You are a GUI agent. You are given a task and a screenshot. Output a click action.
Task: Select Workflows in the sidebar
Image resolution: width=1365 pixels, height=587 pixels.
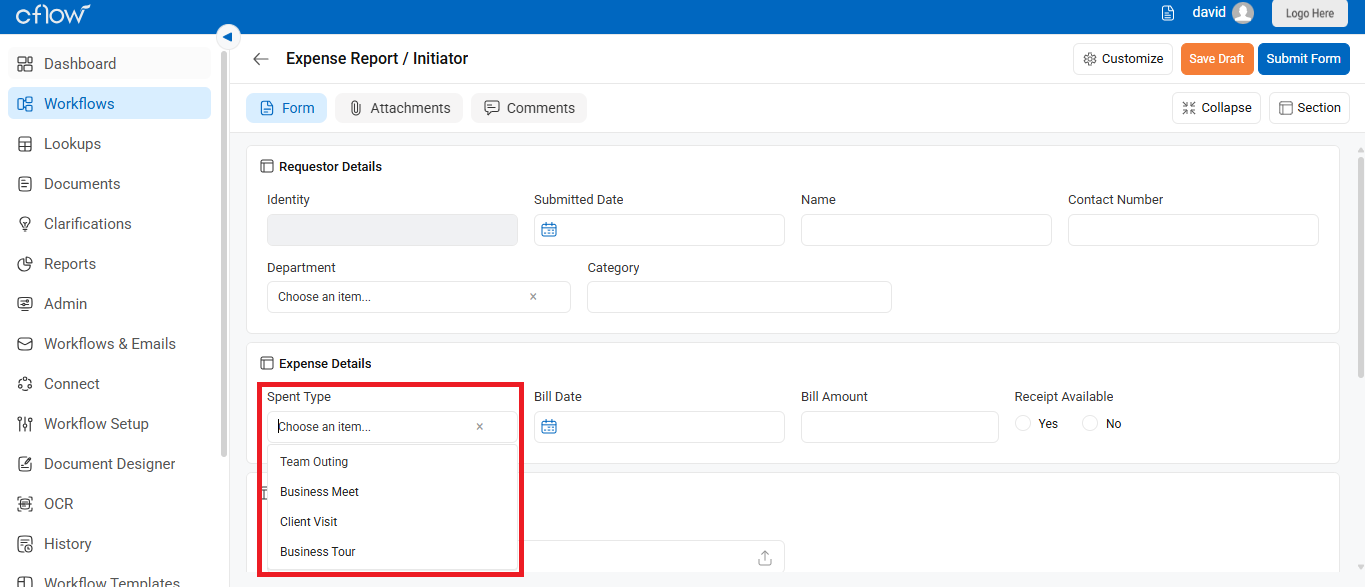(109, 103)
